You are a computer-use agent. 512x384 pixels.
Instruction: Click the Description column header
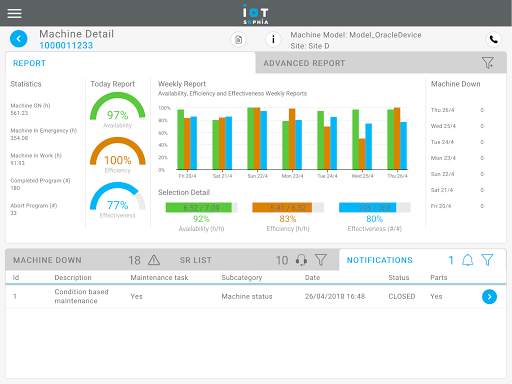pos(73,277)
